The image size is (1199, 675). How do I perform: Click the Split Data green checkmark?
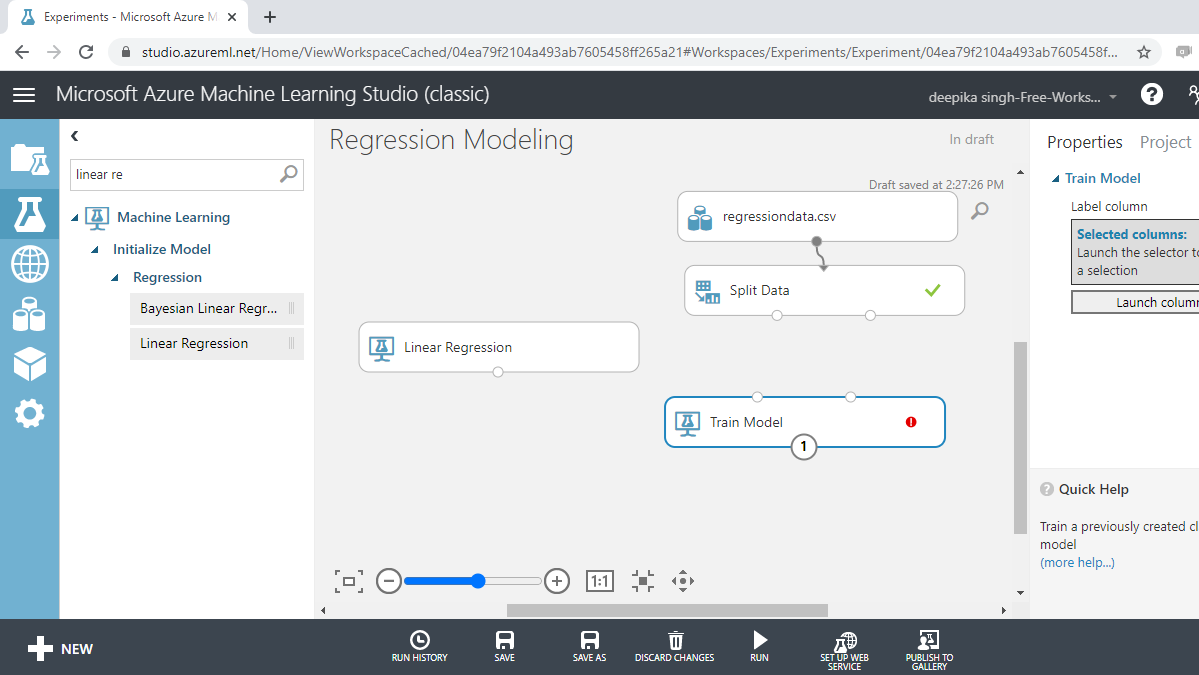[932, 290]
